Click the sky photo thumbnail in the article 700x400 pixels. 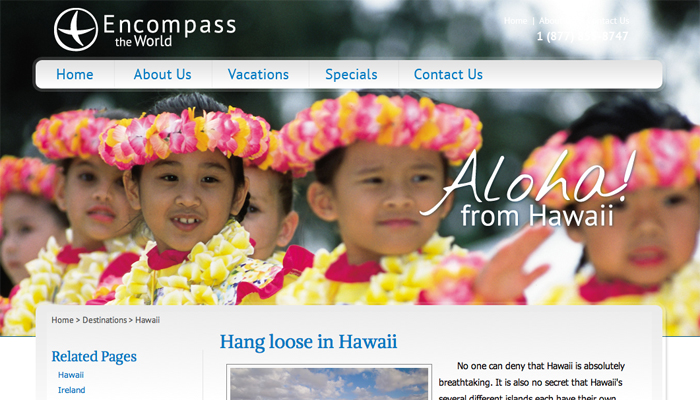[x=329, y=383]
